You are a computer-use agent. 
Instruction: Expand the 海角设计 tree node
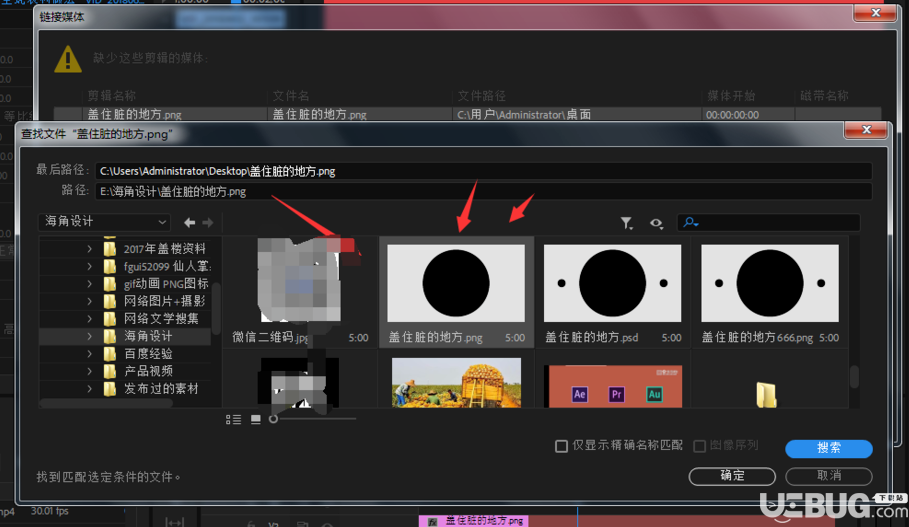(x=89, y=336)
